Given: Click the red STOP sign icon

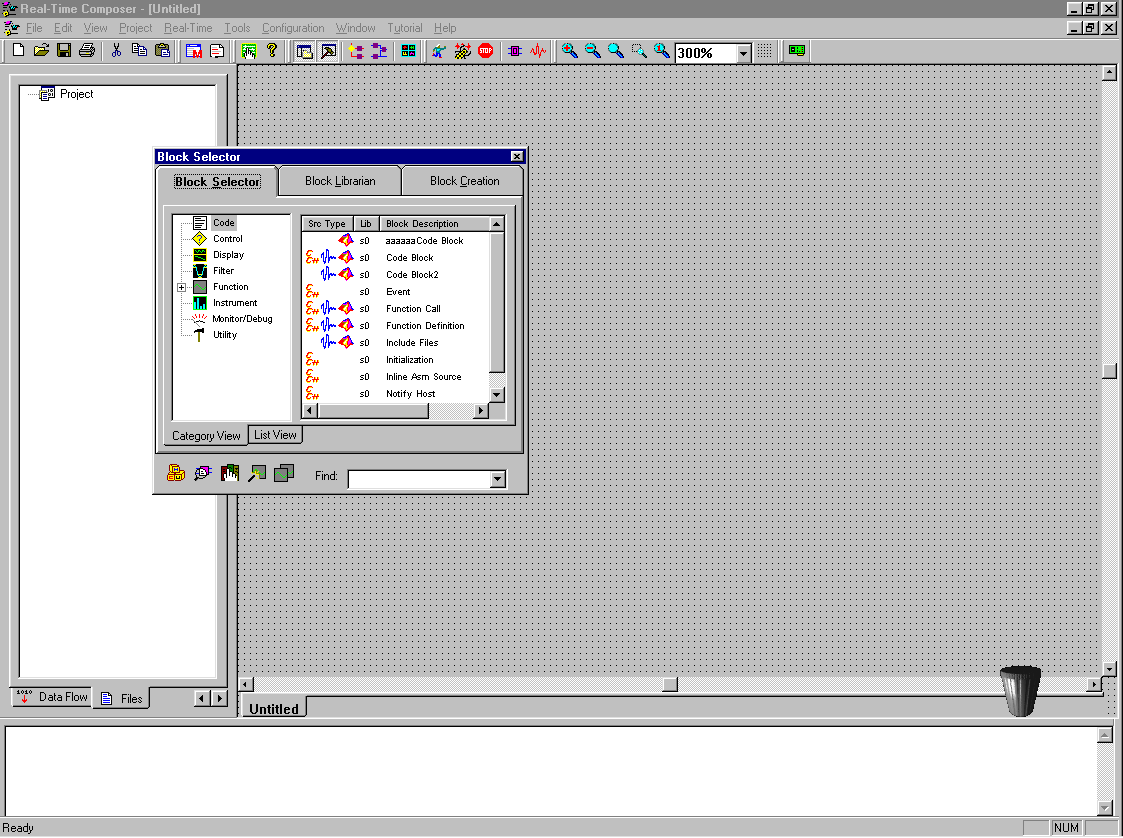Looking at the screenshot, I should coord(486,51).
